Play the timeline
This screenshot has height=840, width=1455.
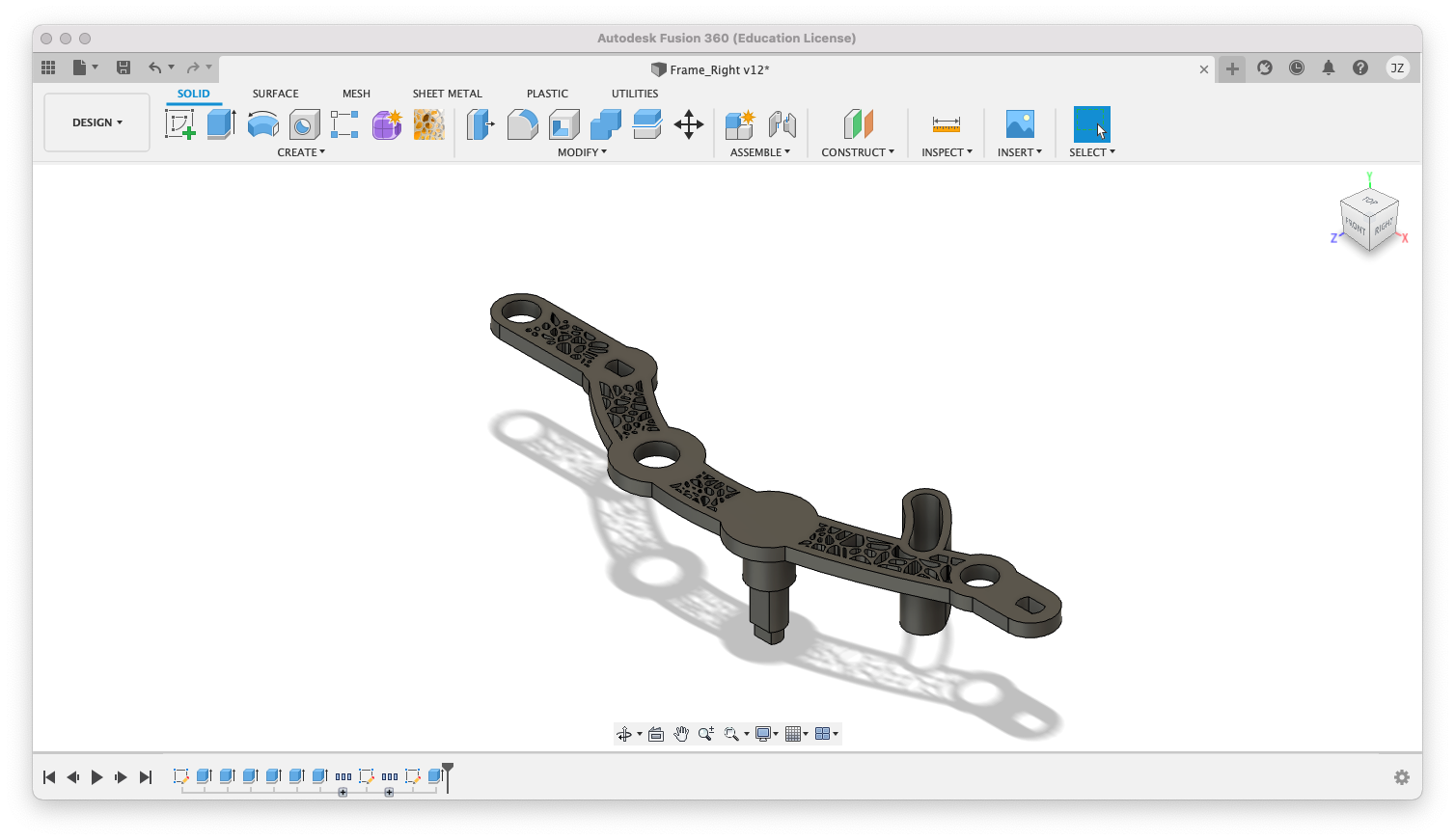(x=96, y=777)
